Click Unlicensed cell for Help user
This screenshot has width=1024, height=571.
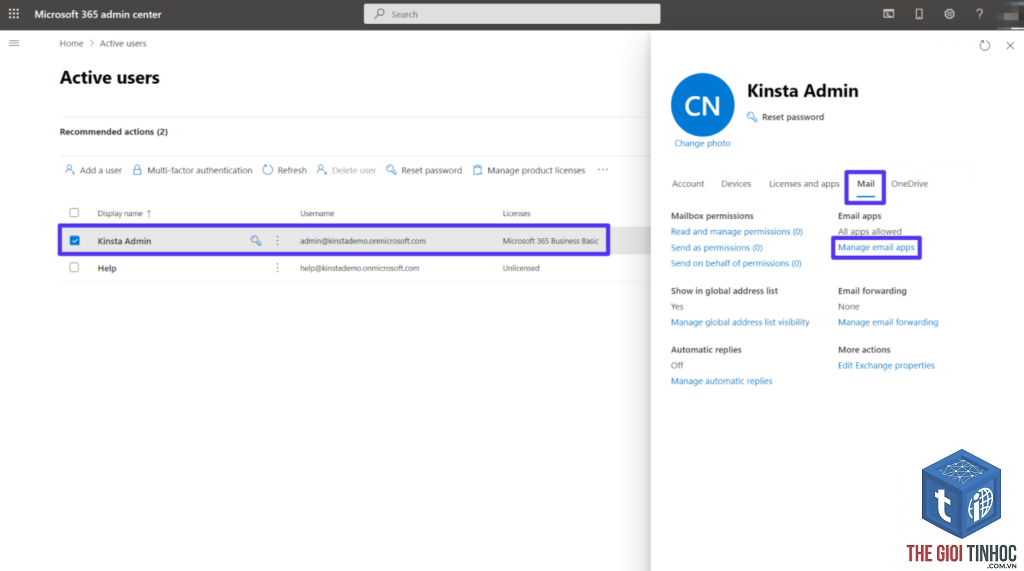pos(520,268)
